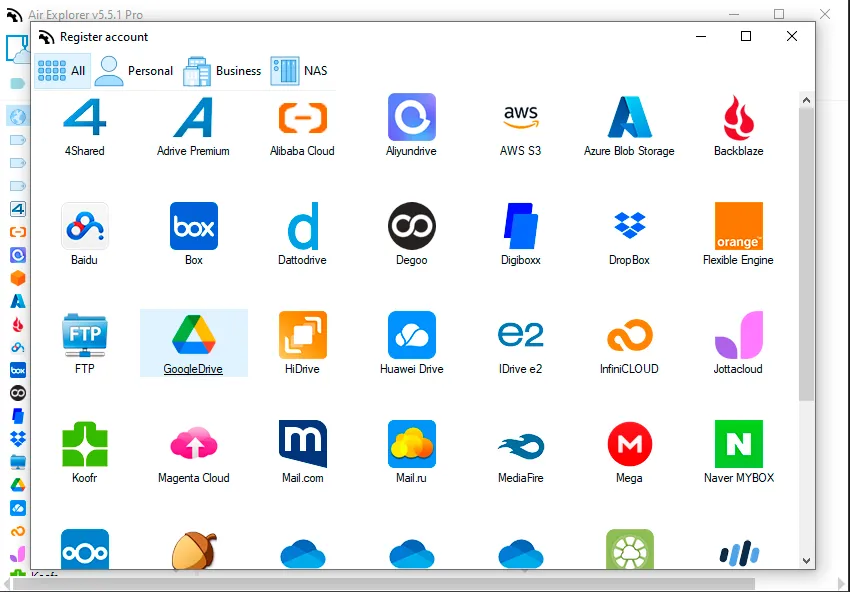Select the Baidu cloud icon
This screenshot has width=850, height=592.
pyautogui.click(x=85, y=226)
